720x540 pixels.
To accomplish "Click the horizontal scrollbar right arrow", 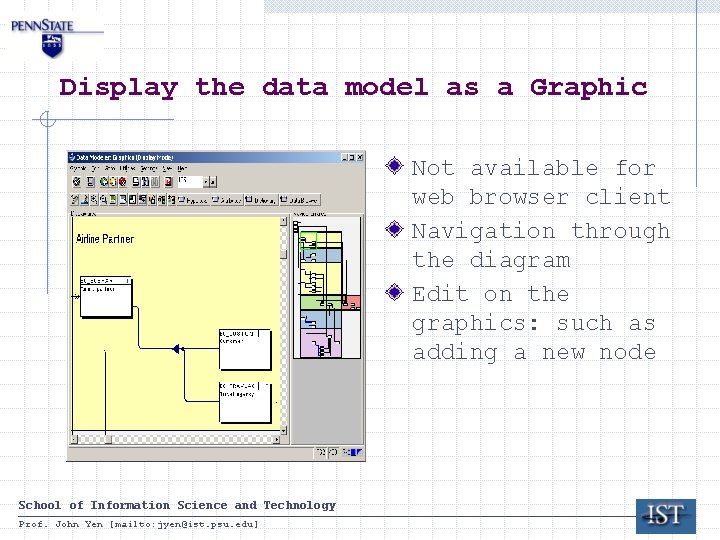I will [276, 439].
